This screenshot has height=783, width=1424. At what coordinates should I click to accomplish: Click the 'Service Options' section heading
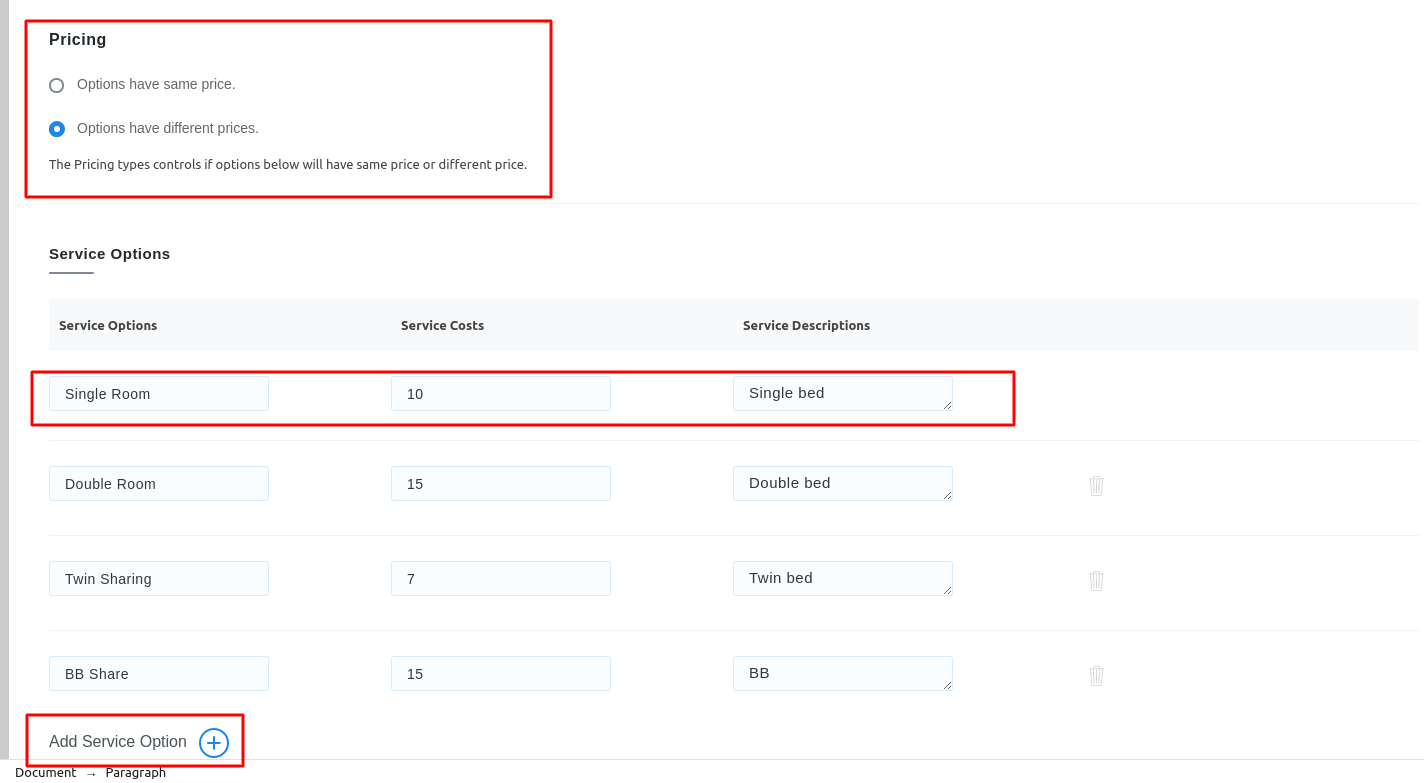pyautogui.click(x=110, y=254)
